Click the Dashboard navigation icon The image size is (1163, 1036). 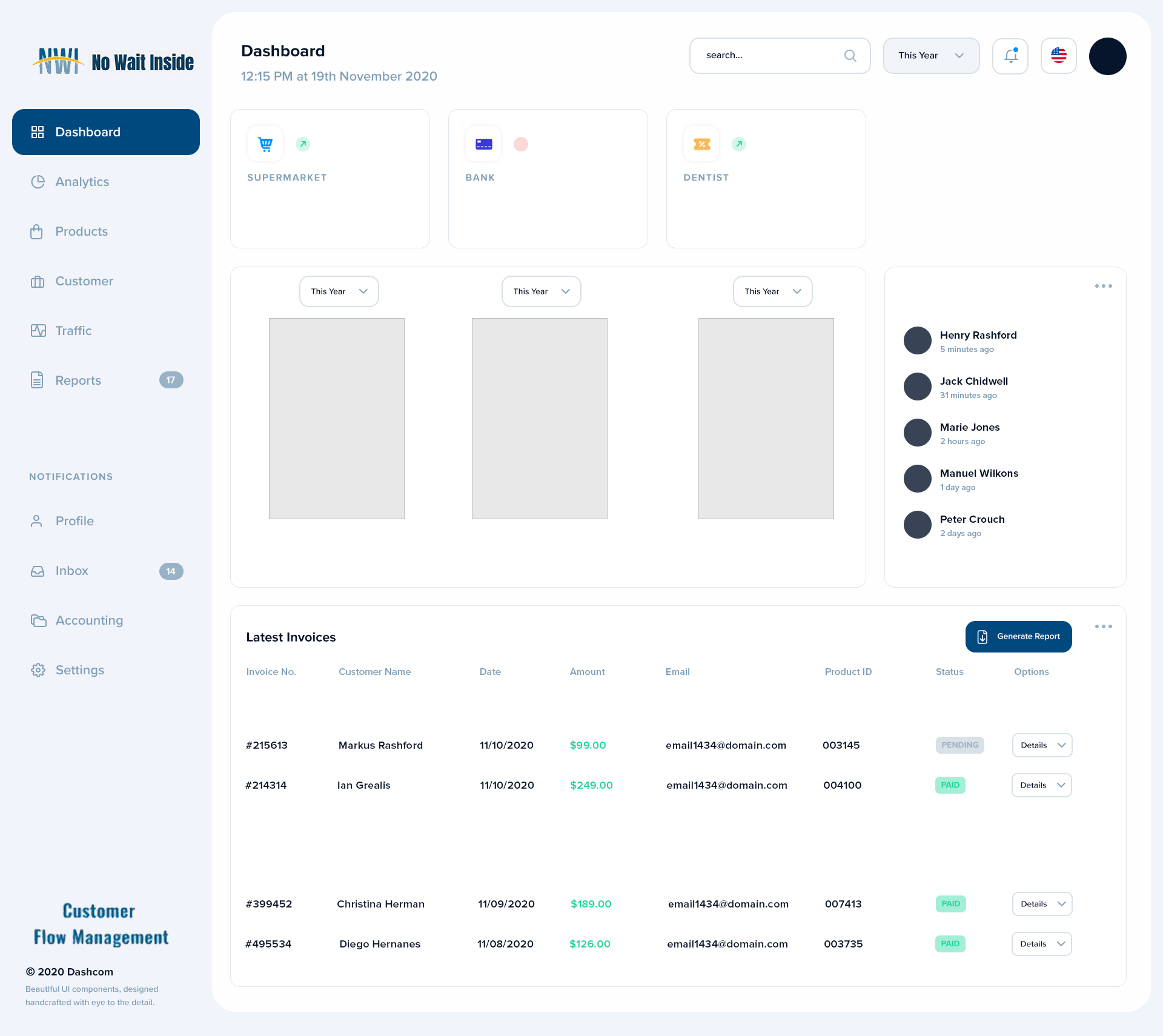pyautogui.click(x=38, y=131)
